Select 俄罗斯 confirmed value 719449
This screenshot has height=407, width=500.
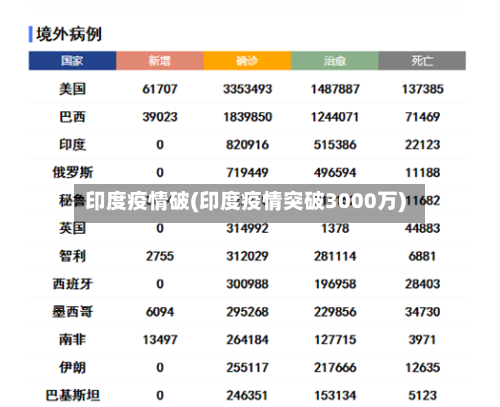coord(247,173)
